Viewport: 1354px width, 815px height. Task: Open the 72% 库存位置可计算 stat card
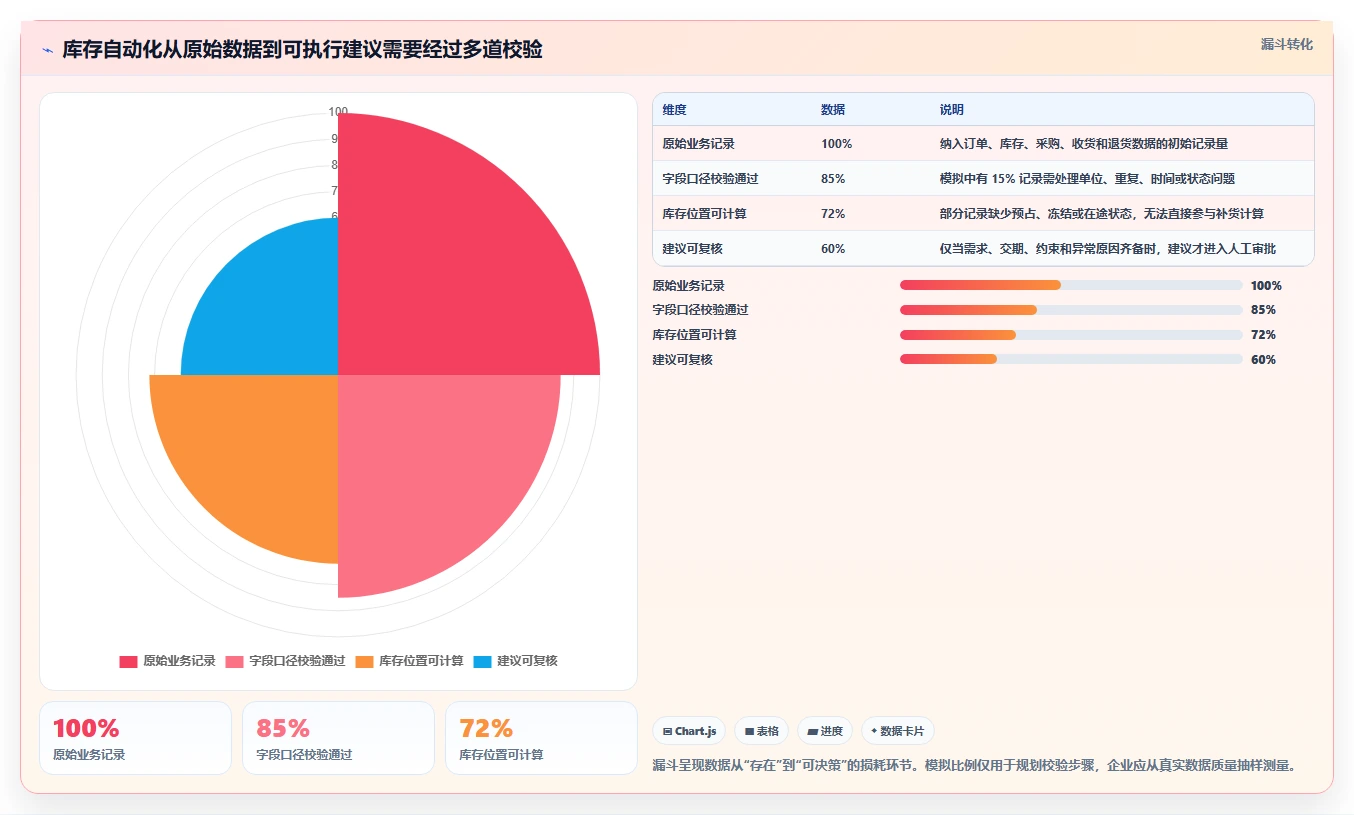click(541, 738)
